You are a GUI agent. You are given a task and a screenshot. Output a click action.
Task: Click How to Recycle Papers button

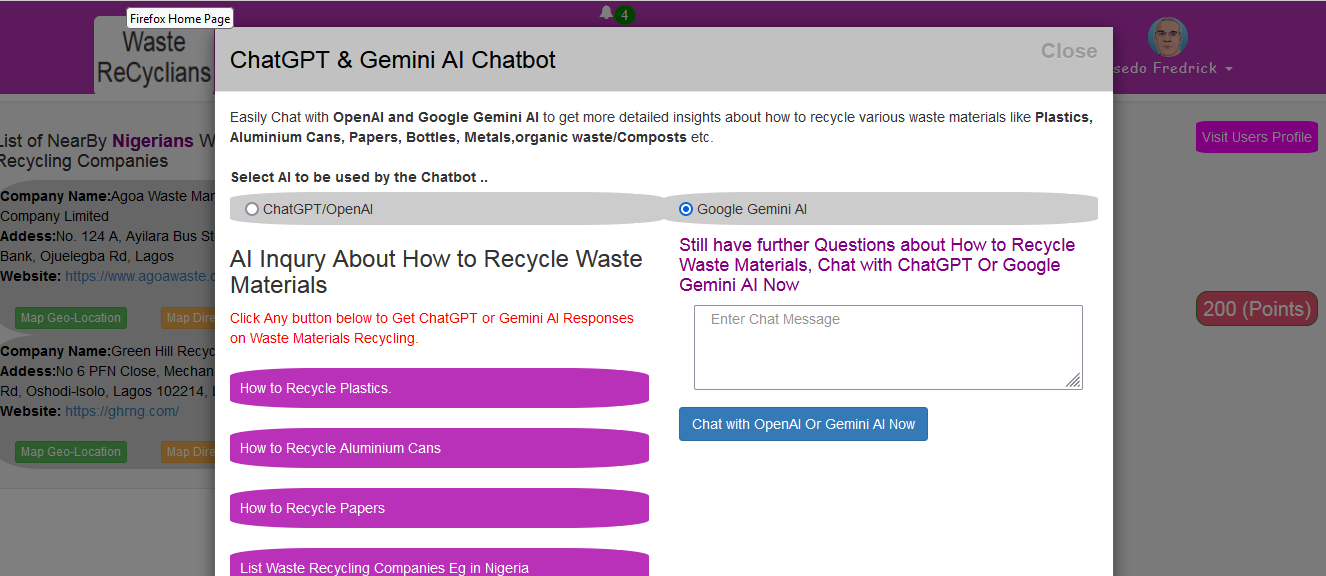pyautogui.click(x=439, y=508)
